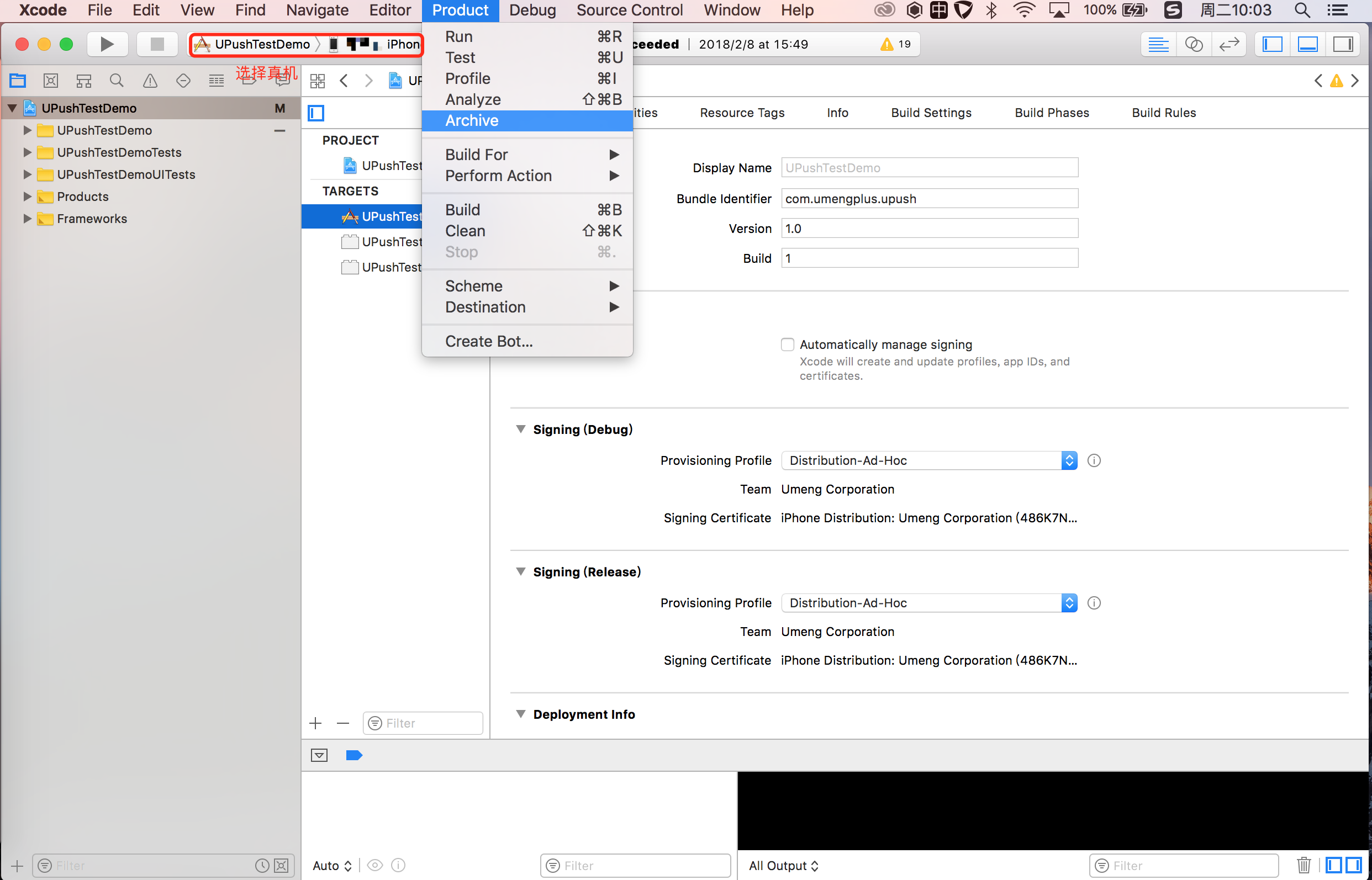Select the UPushTestDemo scheme selector
1372x880 pixels.
click(x=262, y=45)
